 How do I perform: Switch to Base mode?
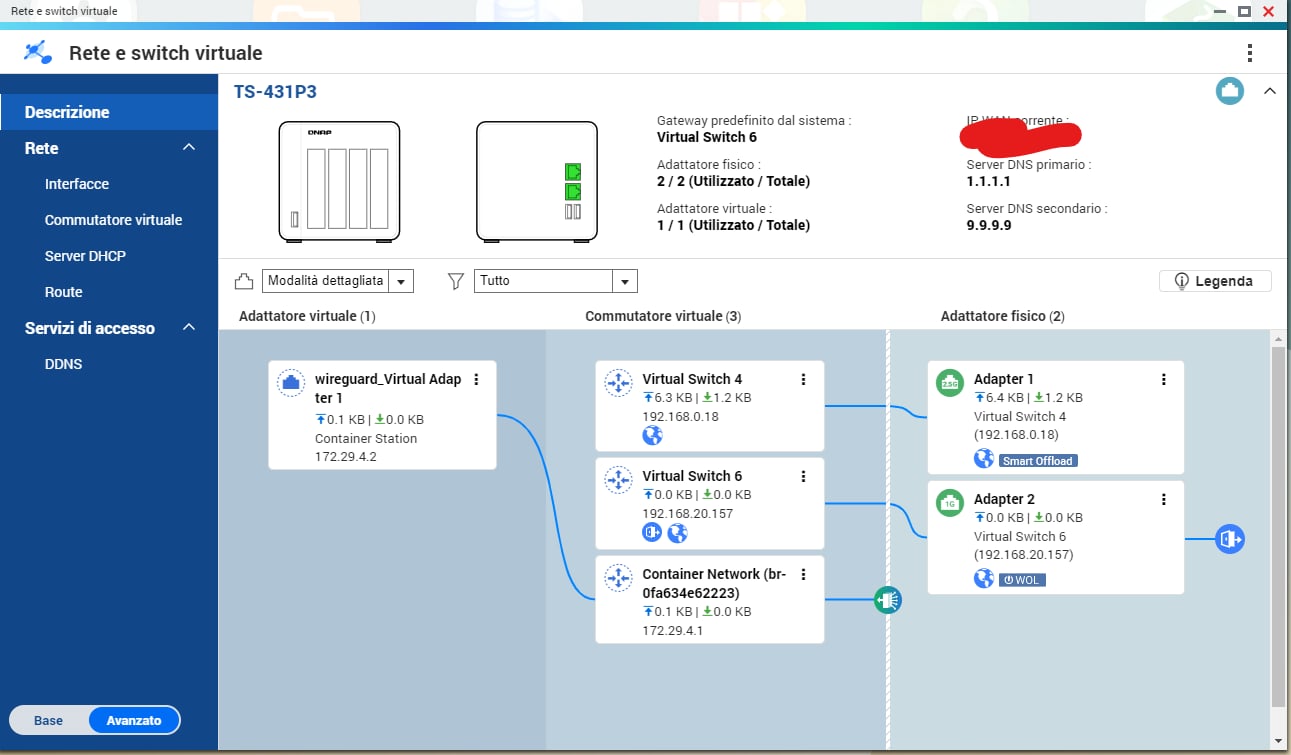48,720
